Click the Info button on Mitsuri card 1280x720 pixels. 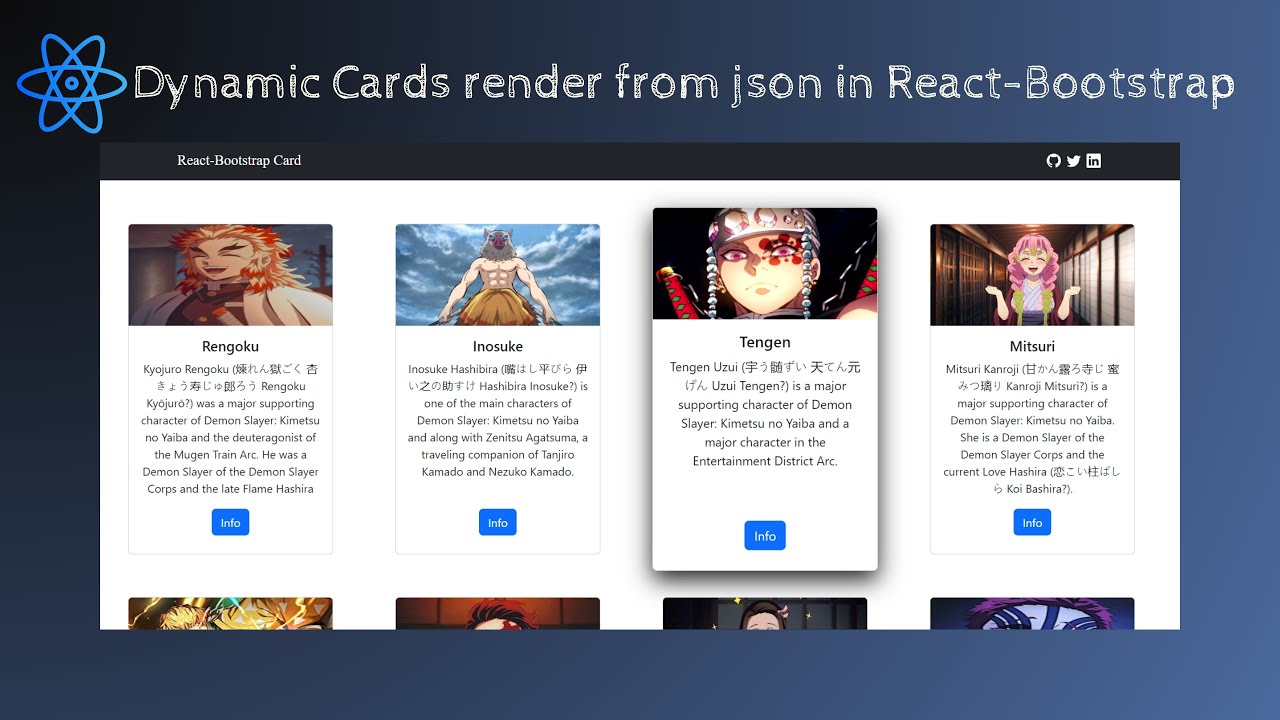click(x=1032, y=522)
